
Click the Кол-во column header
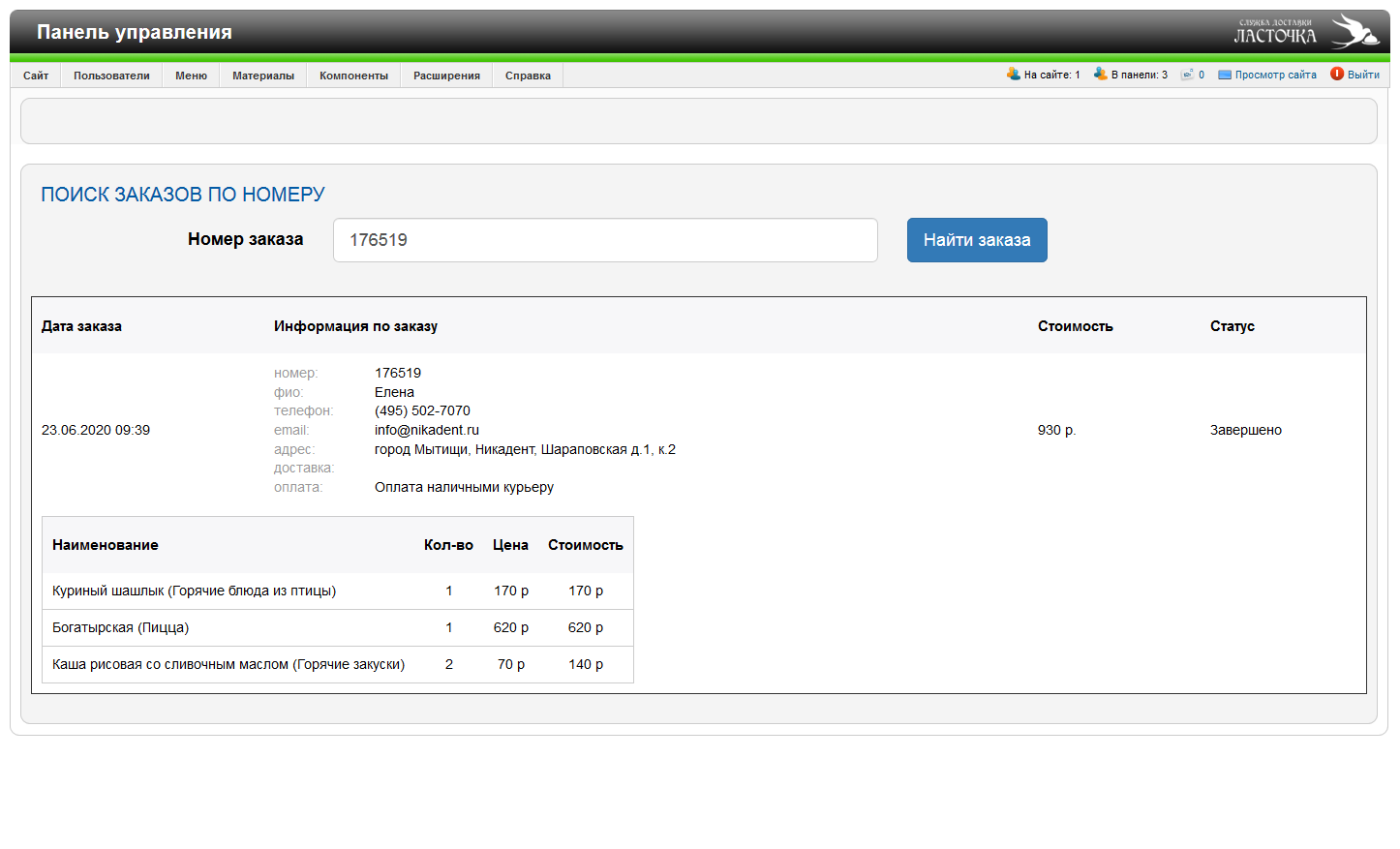pyautogui.click(x=448, y=545)
